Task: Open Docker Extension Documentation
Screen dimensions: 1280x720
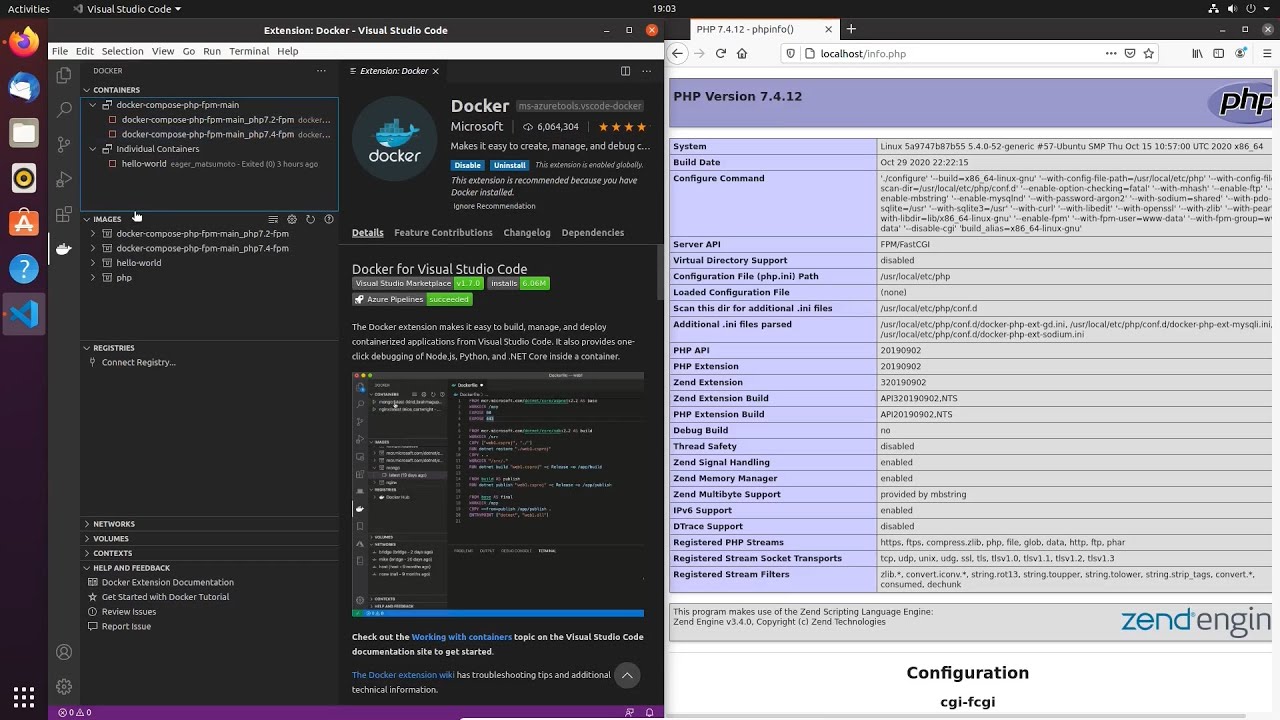Action: click(x=167, y=582)
